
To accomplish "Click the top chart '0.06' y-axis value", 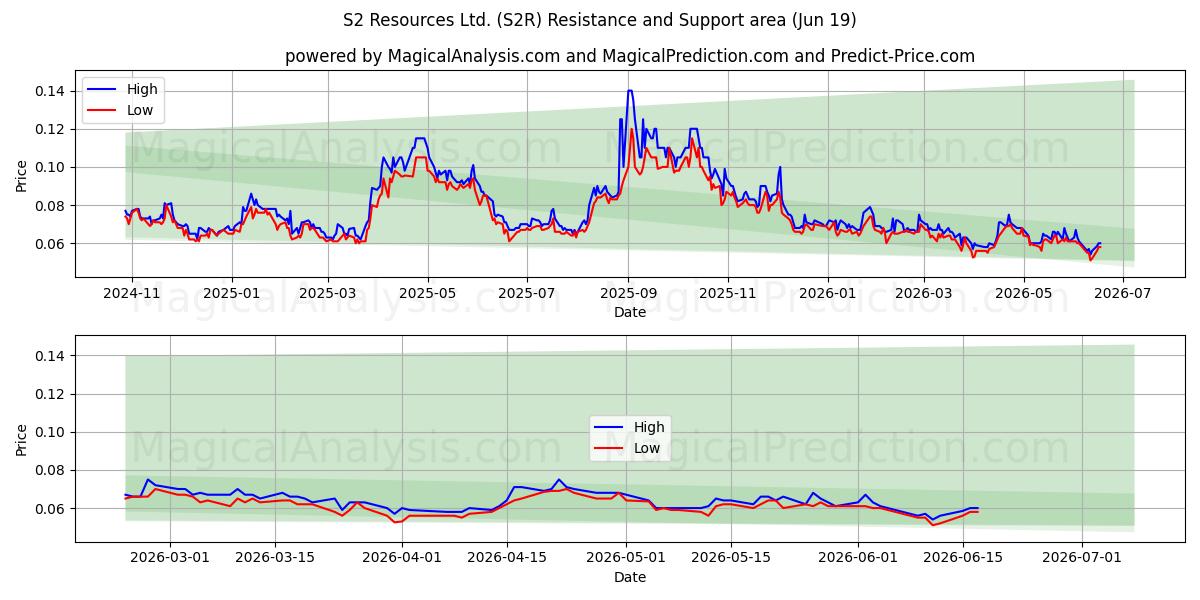I will 51,244.
